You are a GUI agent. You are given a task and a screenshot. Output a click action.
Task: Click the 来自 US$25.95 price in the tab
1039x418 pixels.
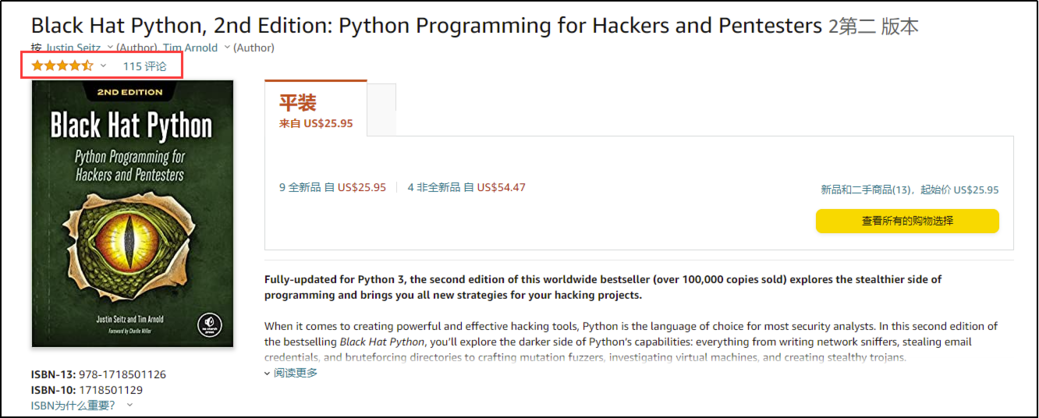pyautogui.click(x=316, y=123)
